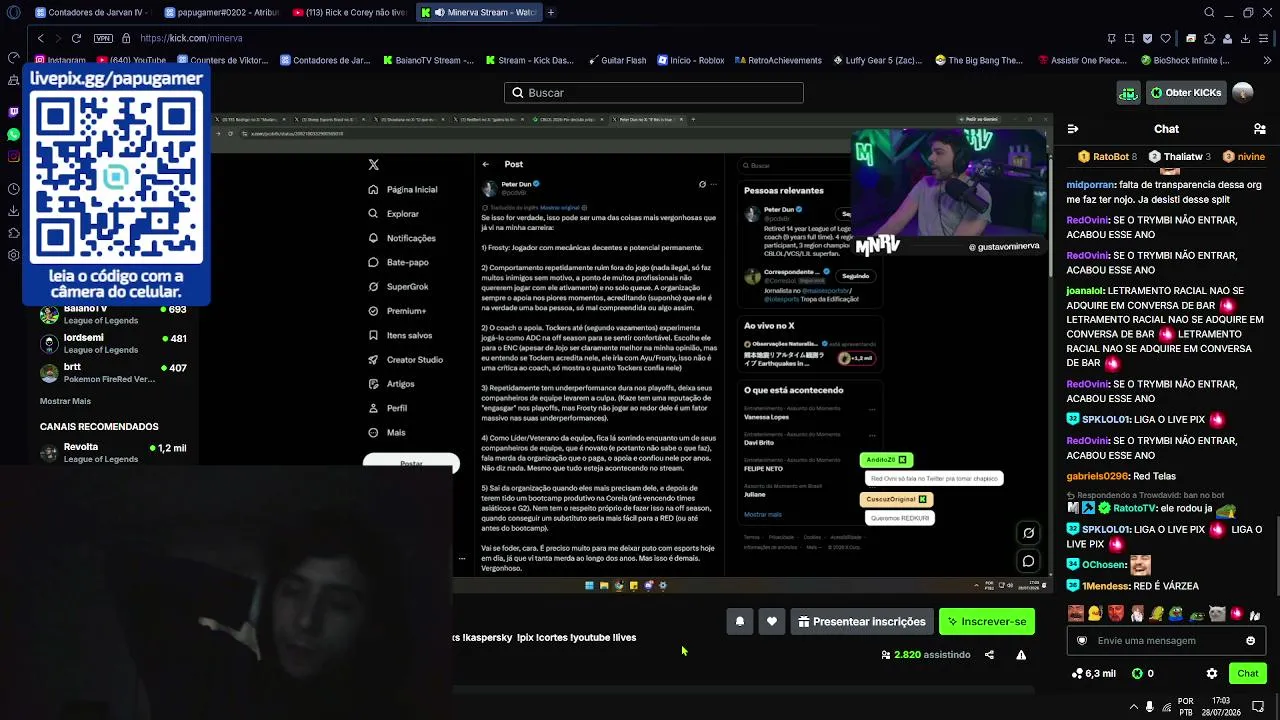Report the stream with the warning icon
Viewport: 1280px width, 720px height.
pyautogui.click(x=1021, y=655)
